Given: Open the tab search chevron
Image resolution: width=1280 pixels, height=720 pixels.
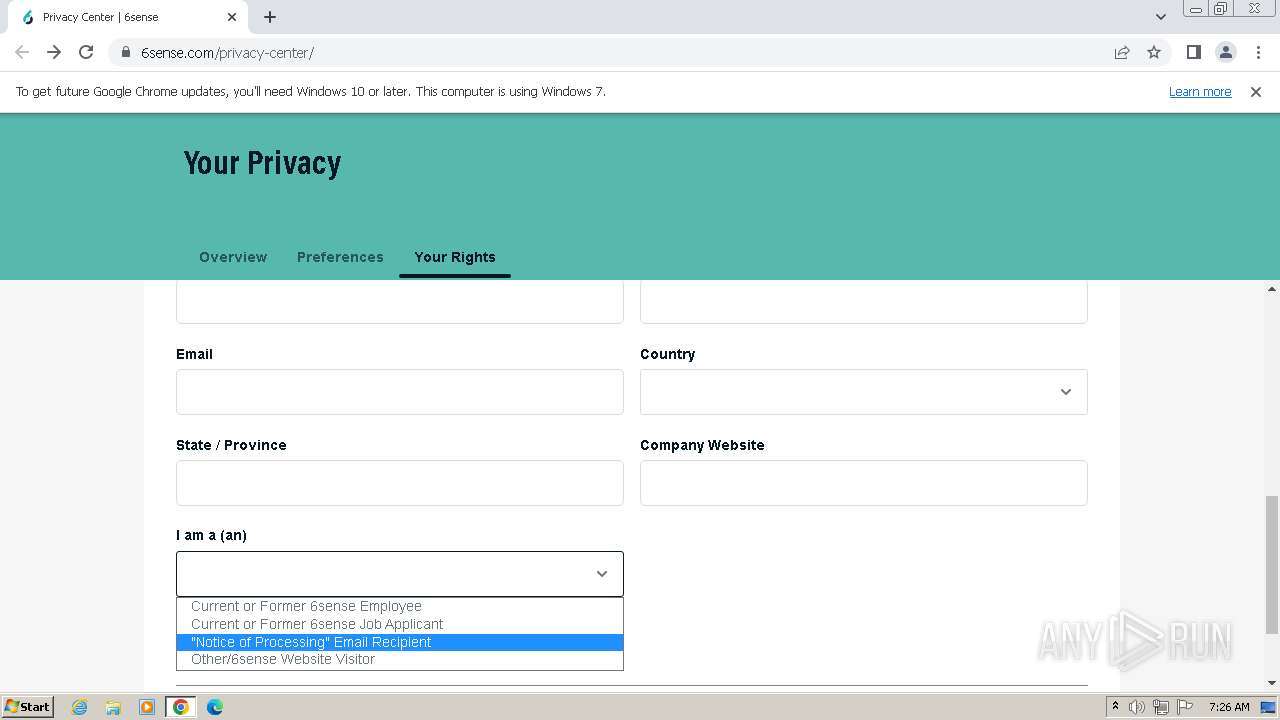Looking at the screenshot, I should (x=1161, y=17).
